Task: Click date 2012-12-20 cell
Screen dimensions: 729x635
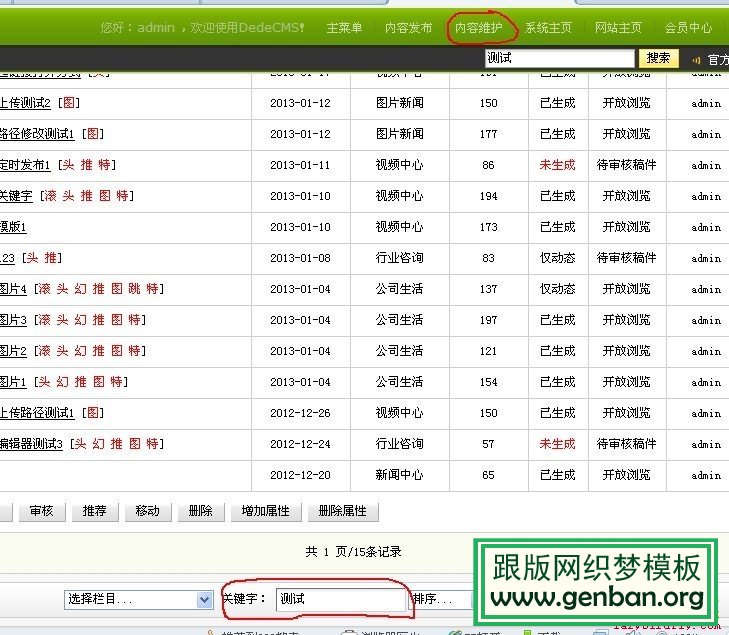Action: tap(300, 475)
